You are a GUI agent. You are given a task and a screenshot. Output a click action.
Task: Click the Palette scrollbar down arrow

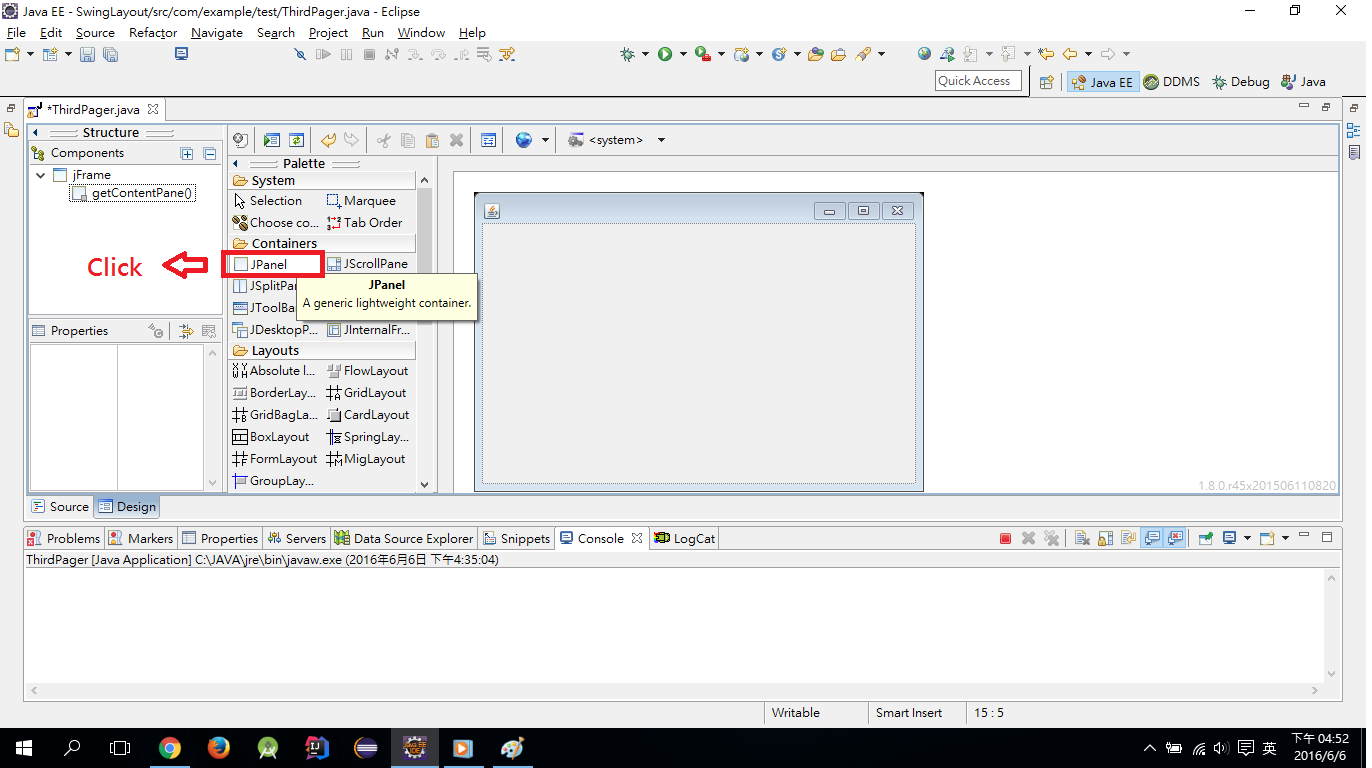(x=424, y=484)
